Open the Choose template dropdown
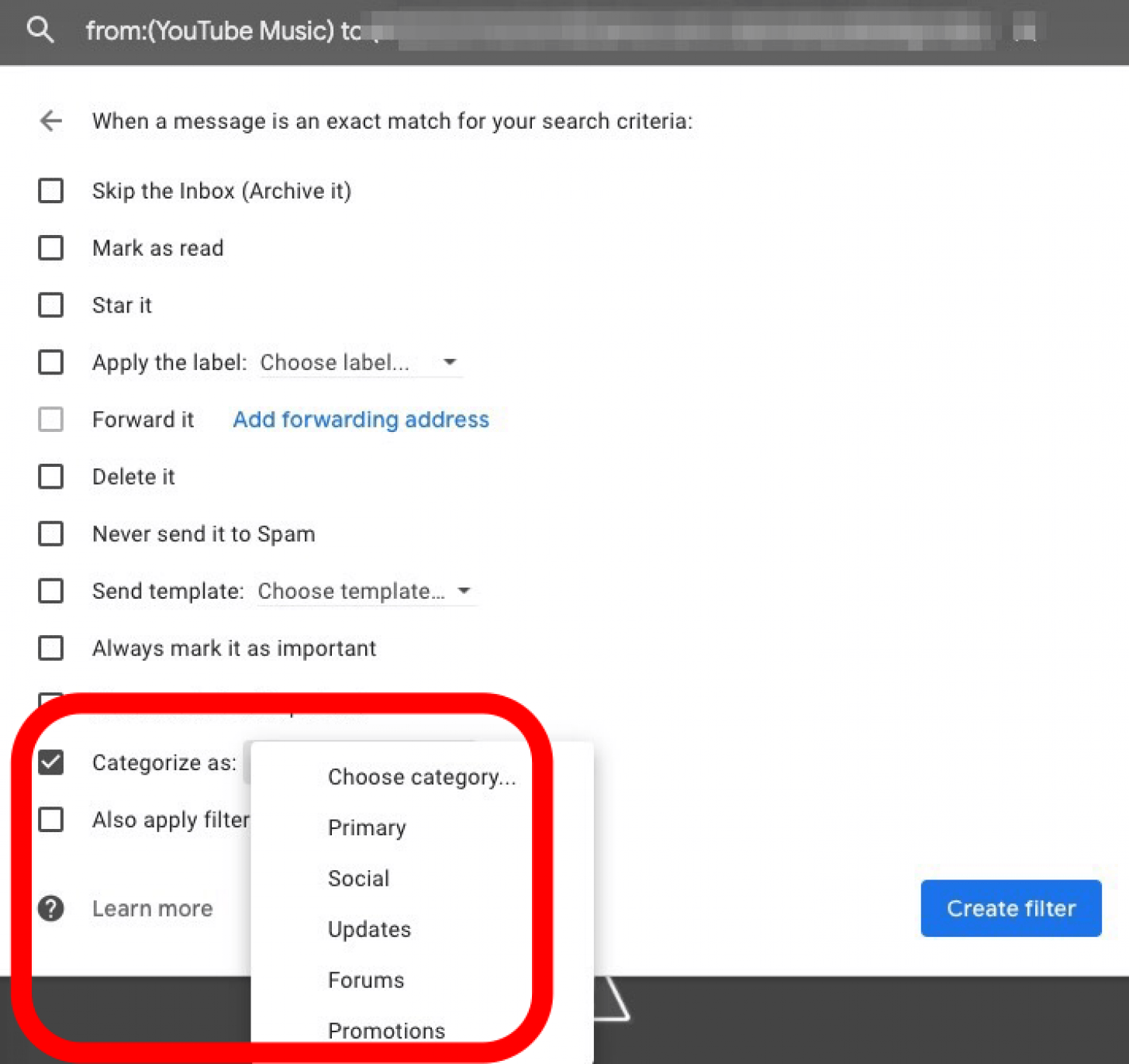The image size is (1129, 1064). pyautogui.click(x=362, y=591)
